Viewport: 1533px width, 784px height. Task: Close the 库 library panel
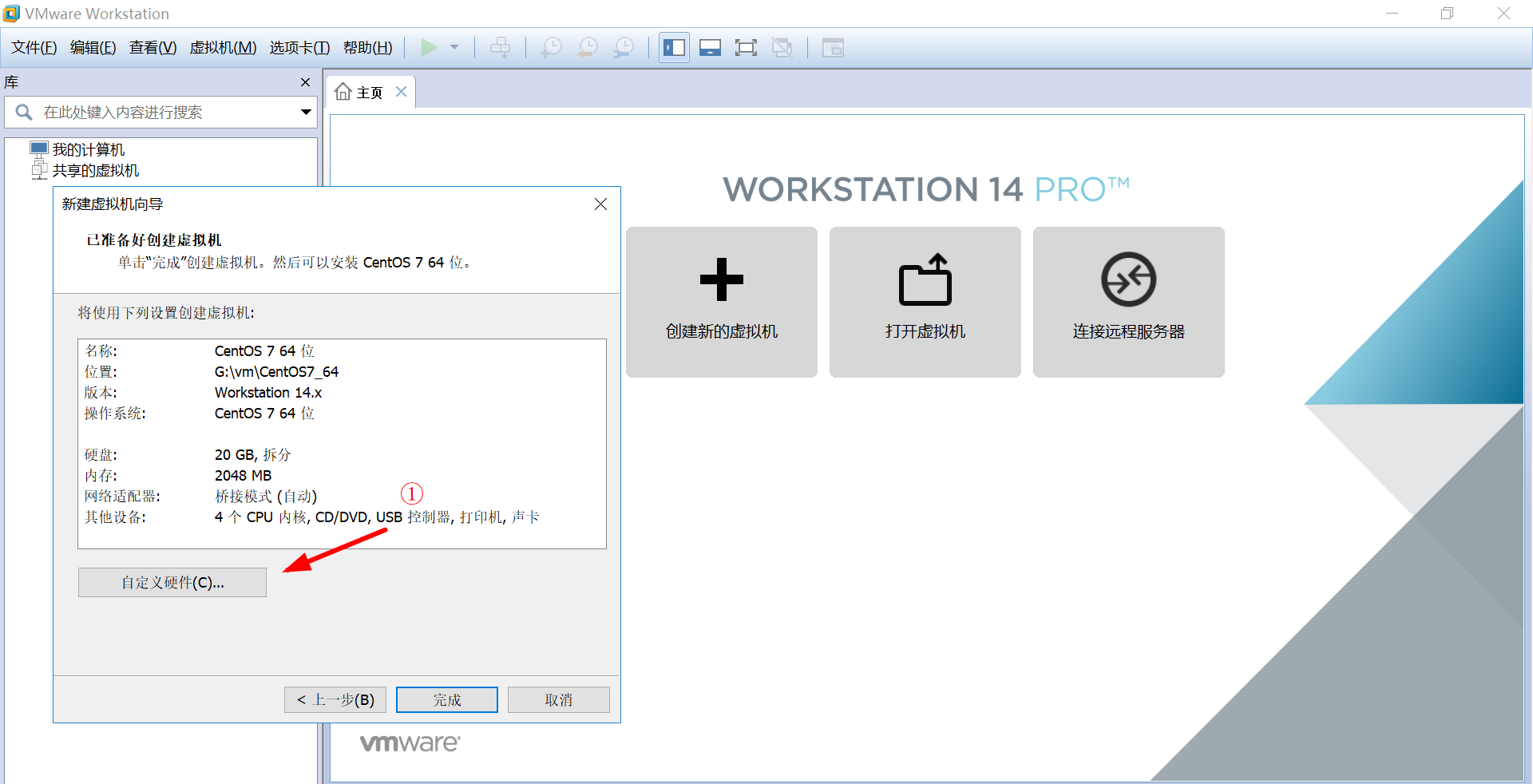click(305, 82)
